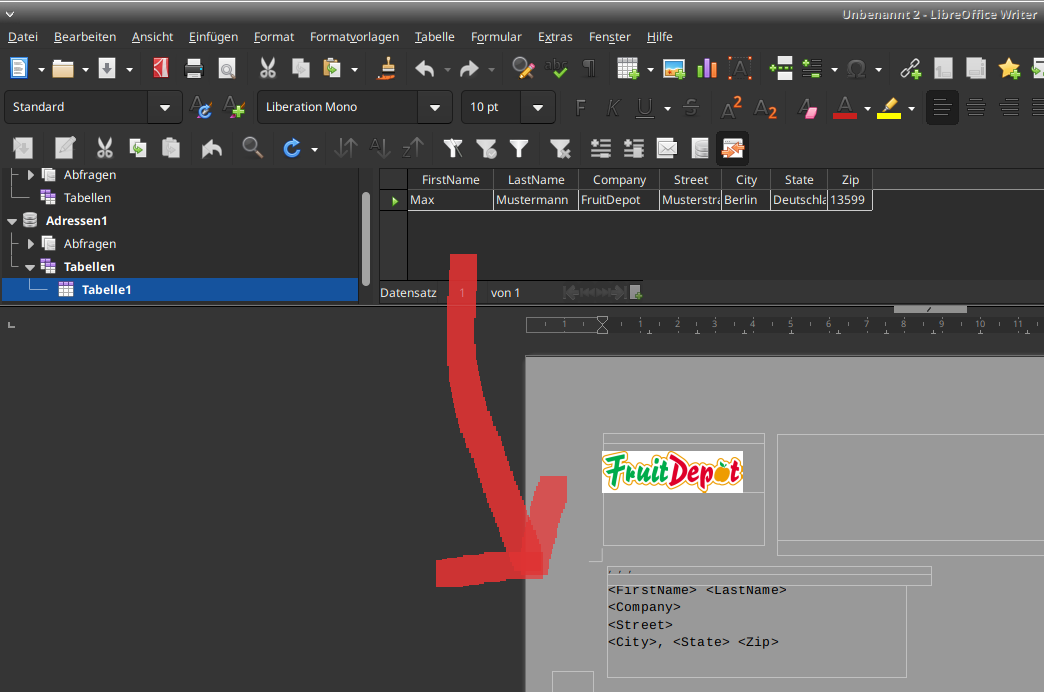Click the New document icon
Screen dimensions: 1044x692
19,68
